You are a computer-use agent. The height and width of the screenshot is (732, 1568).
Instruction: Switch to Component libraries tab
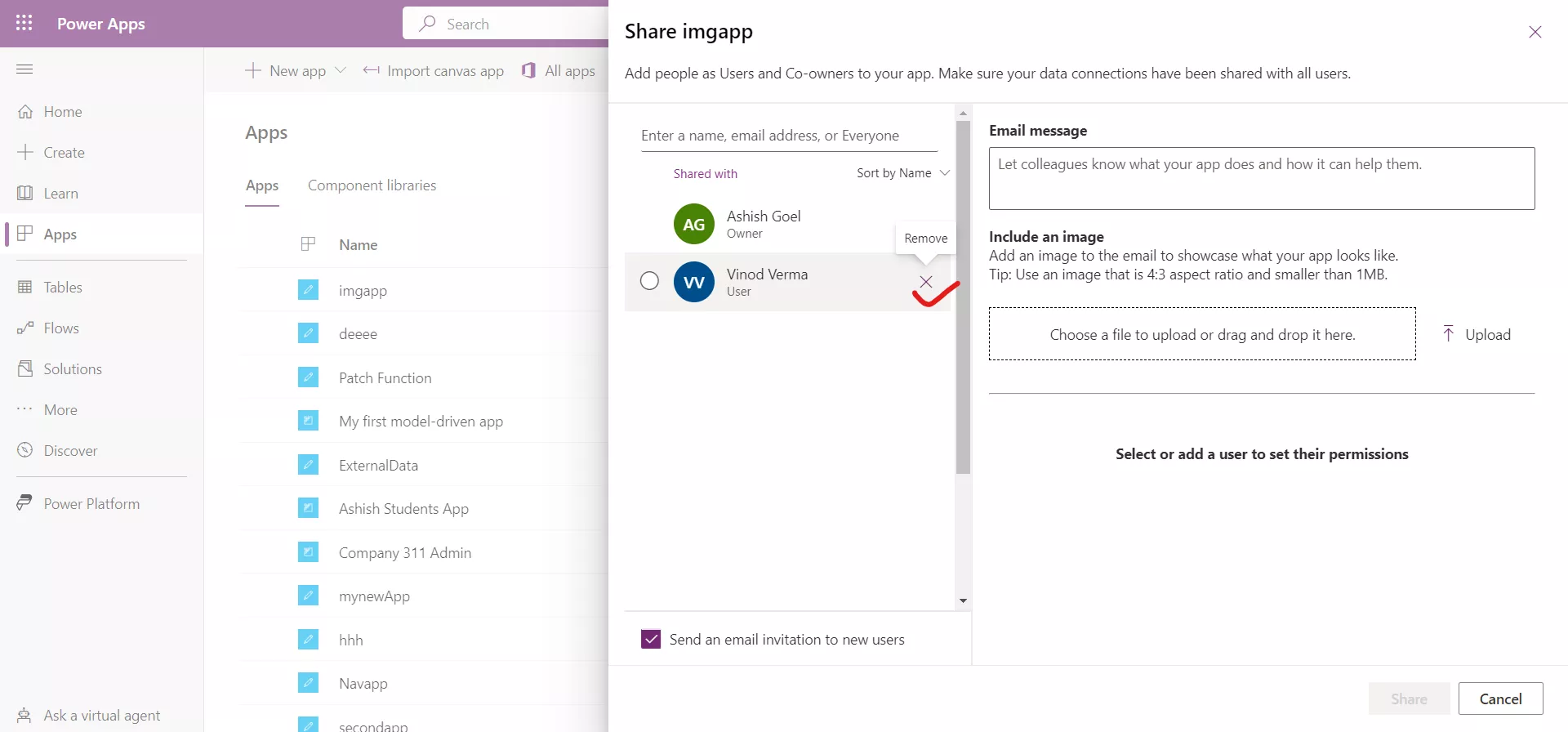372,185
